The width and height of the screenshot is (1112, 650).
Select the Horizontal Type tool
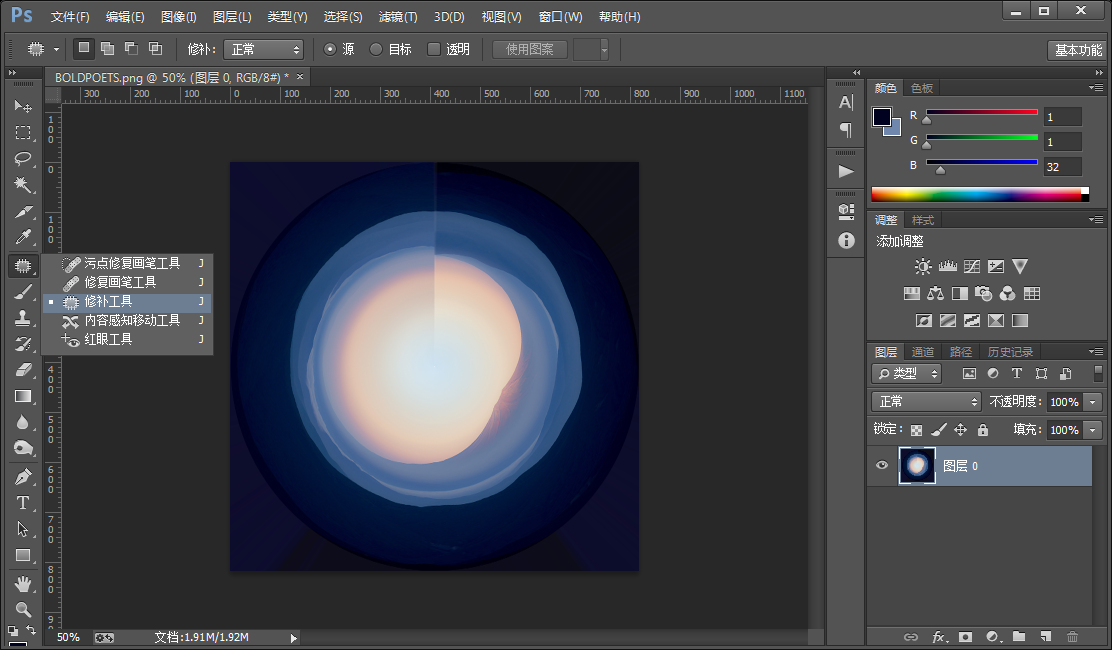[x=23, y=503]
